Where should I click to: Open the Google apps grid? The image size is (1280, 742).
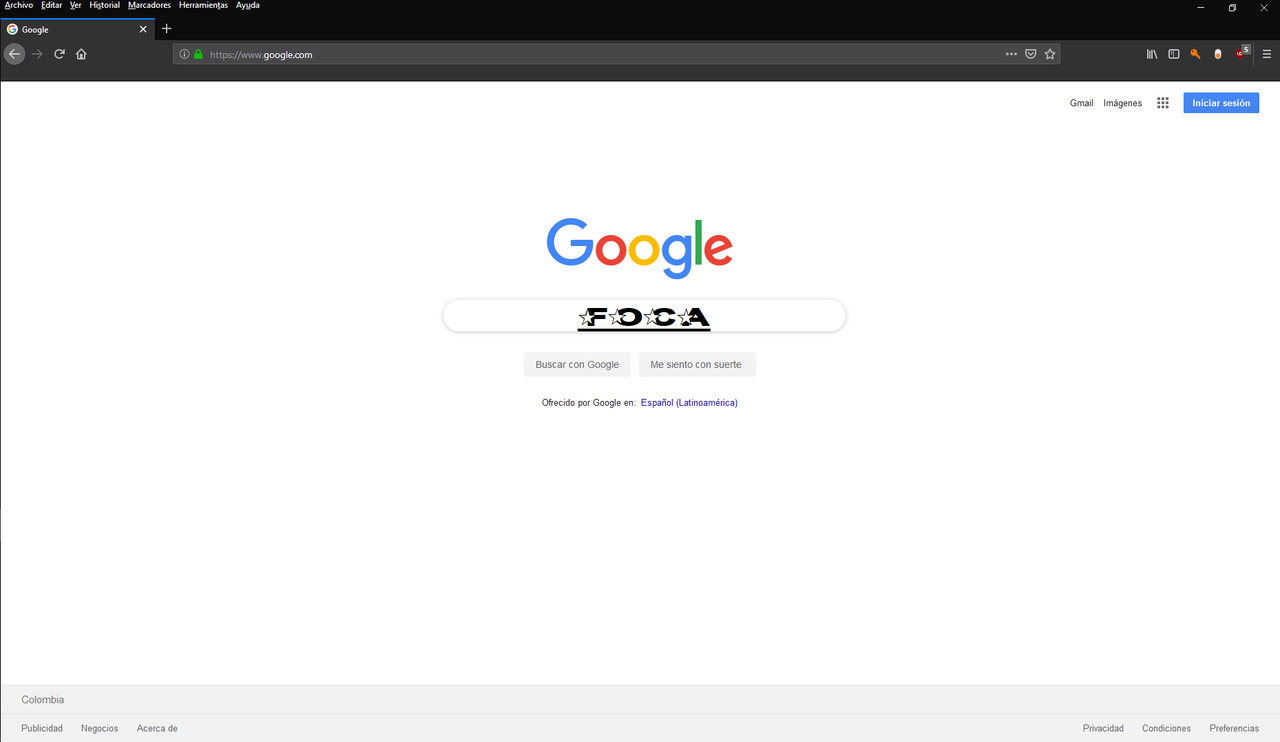pyautogui.click(x=1163, y=103)
